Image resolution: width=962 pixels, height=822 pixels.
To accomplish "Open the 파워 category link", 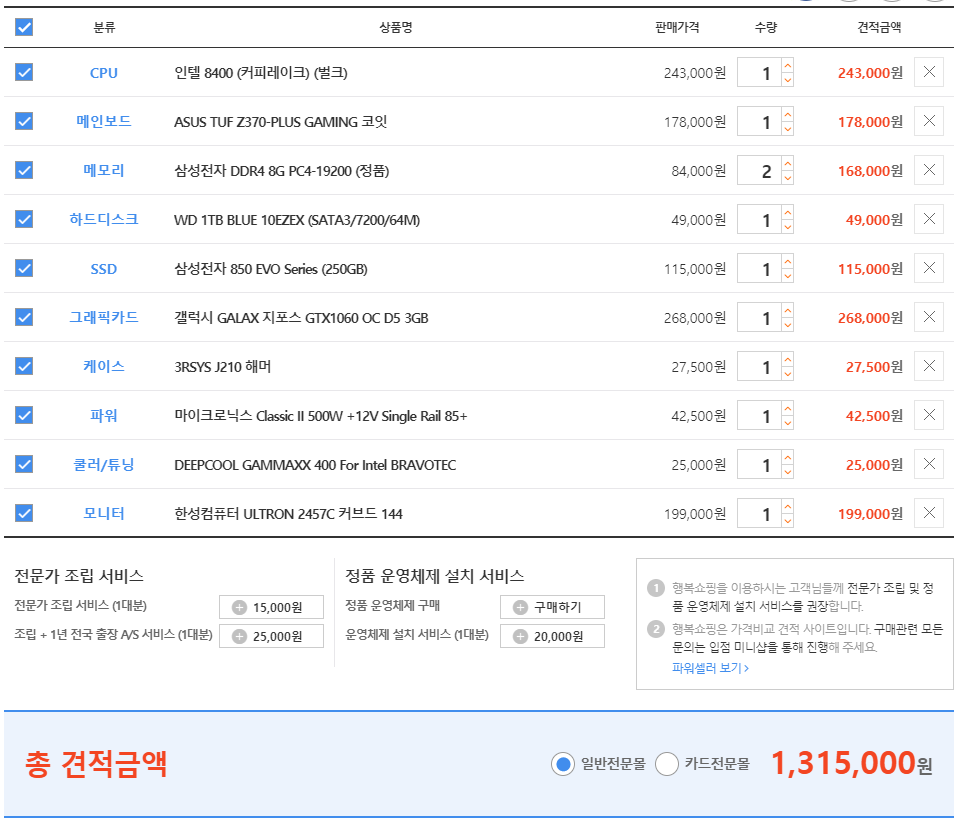I will (x=104, y=416).
